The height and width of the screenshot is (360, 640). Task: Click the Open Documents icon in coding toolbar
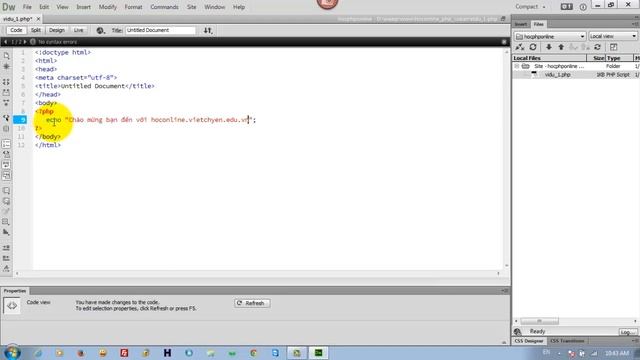click(x=6, y=56)
